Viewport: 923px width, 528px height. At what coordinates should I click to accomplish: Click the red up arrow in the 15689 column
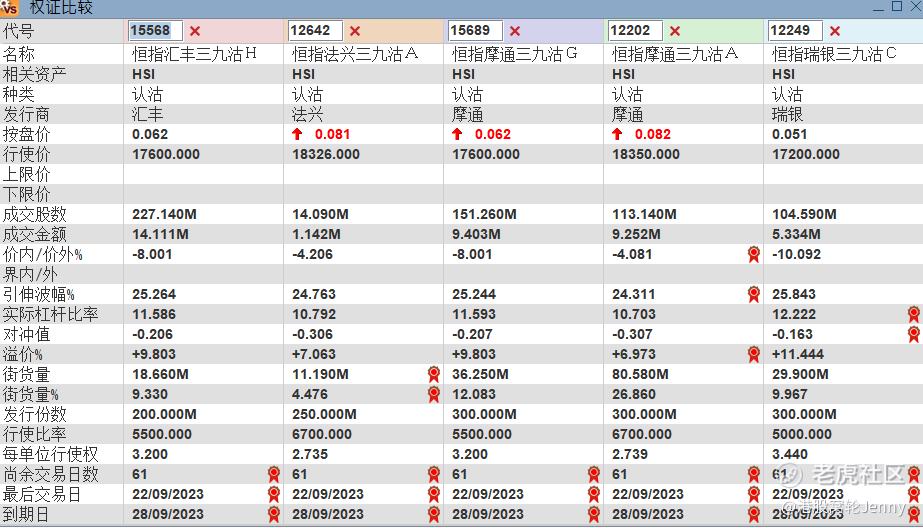(x=457, y=134)
